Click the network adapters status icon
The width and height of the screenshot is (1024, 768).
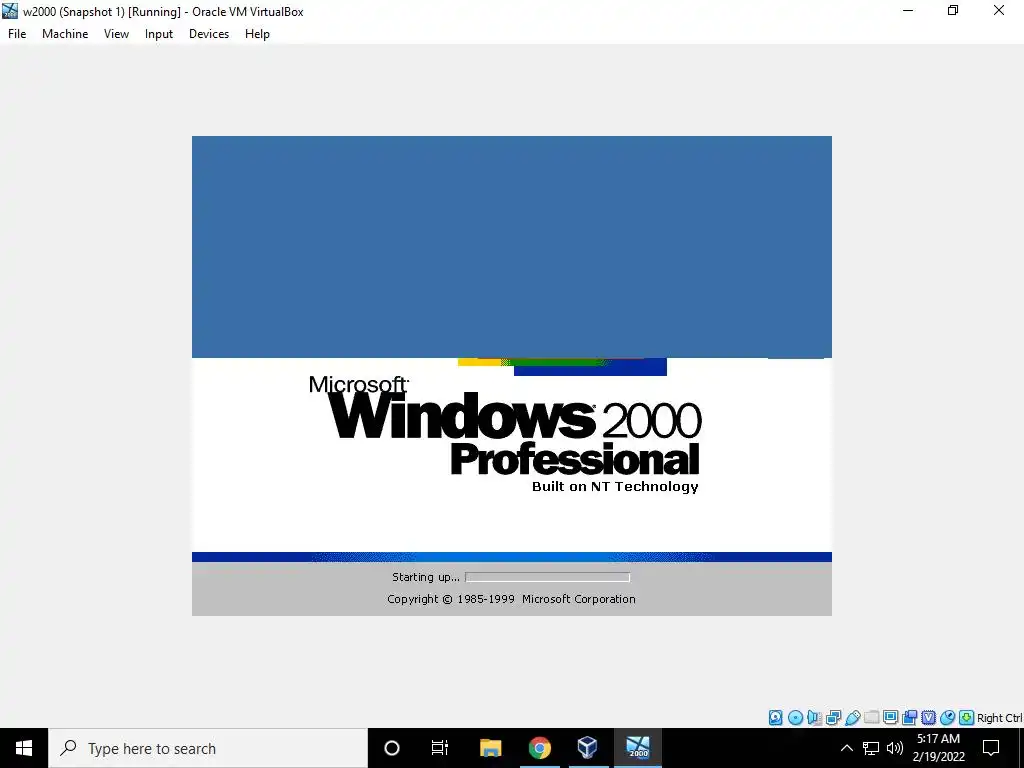(x=833, y=718)
